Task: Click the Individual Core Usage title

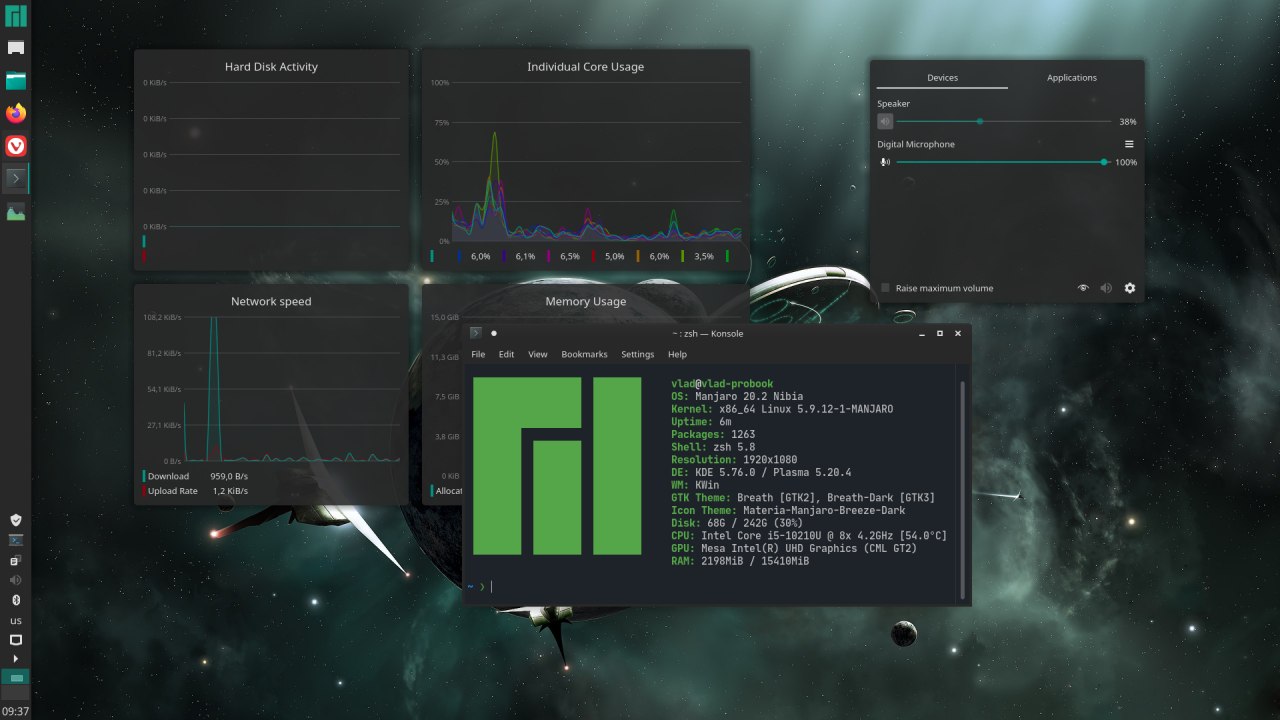Action: [585, 67]
